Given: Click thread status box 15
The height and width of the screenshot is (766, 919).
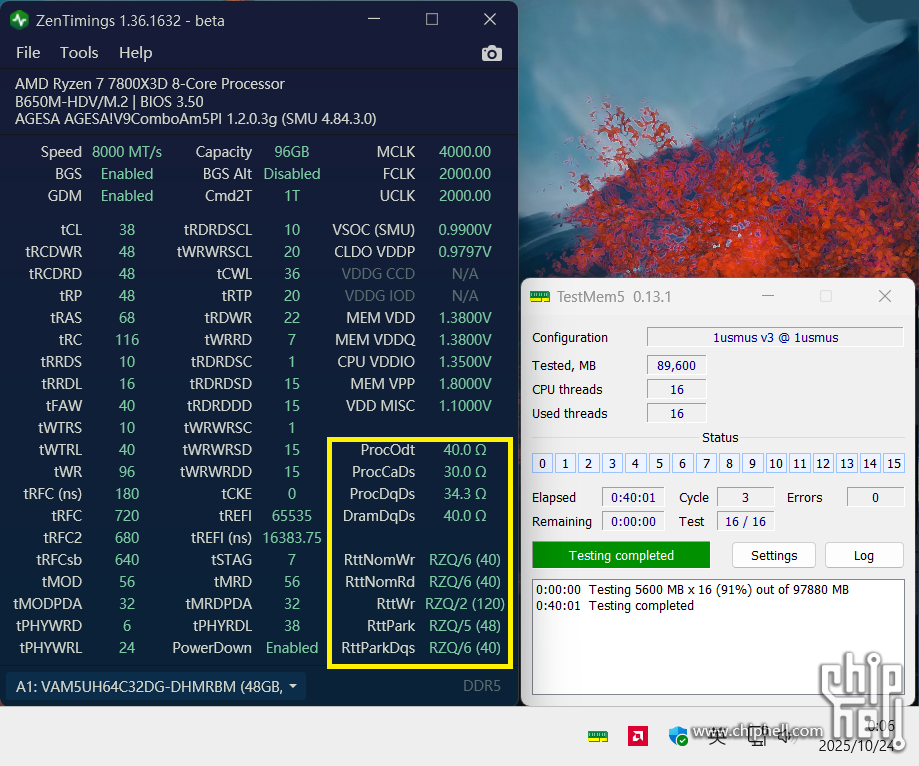Looking at the screenshot, I should [894, 463].
